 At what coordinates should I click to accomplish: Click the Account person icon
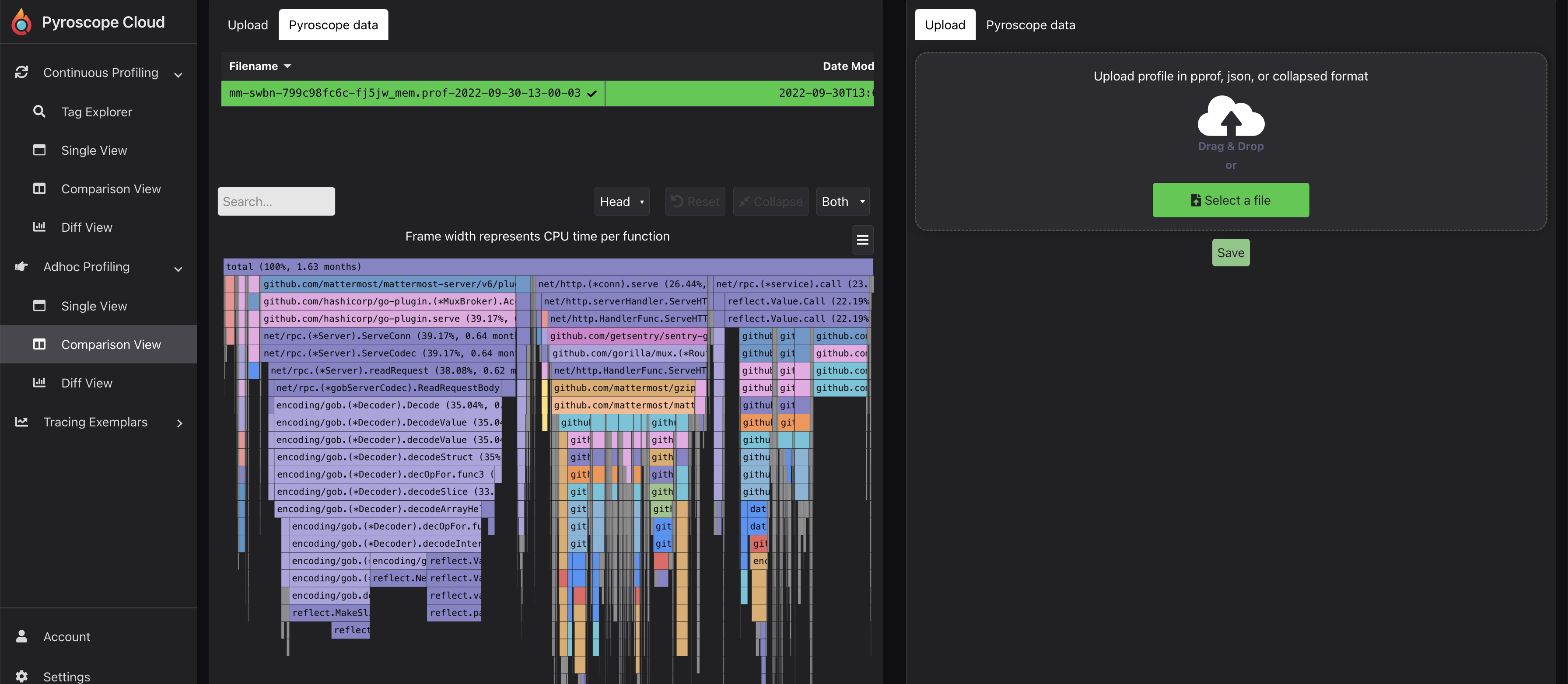22,636
